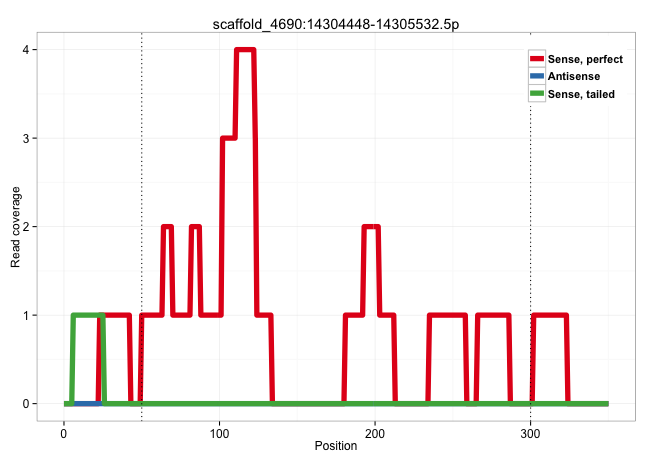Click the x-axis tick label 100

(x=219, y=431)
